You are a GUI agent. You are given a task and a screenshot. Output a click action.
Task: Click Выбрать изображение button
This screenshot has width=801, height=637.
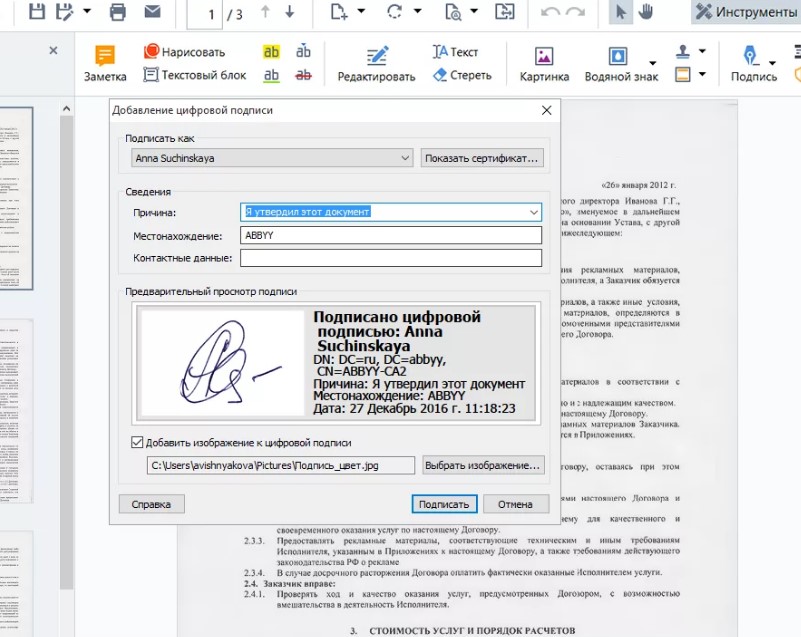(x=482, y=465)
